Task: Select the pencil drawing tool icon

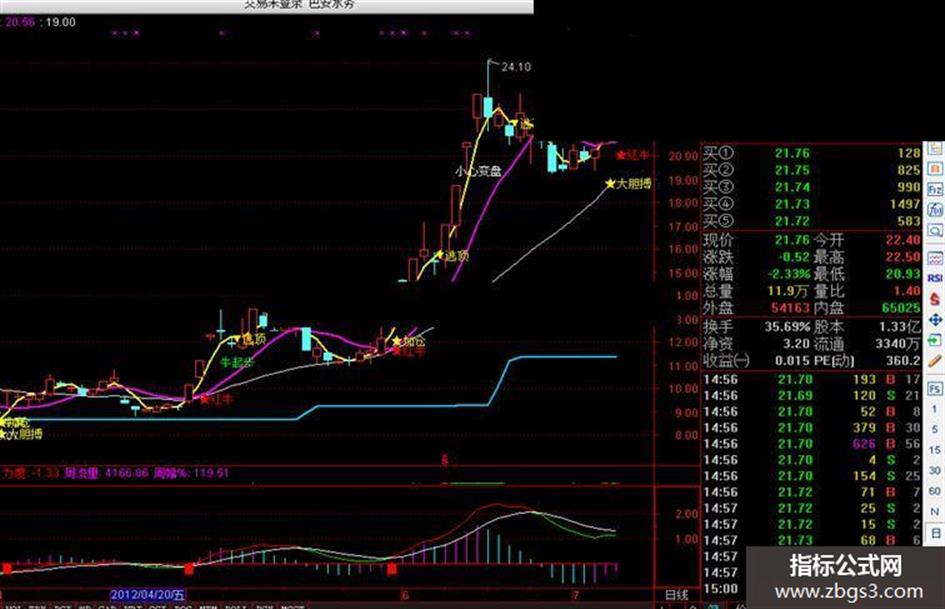Action: [935, 361]
